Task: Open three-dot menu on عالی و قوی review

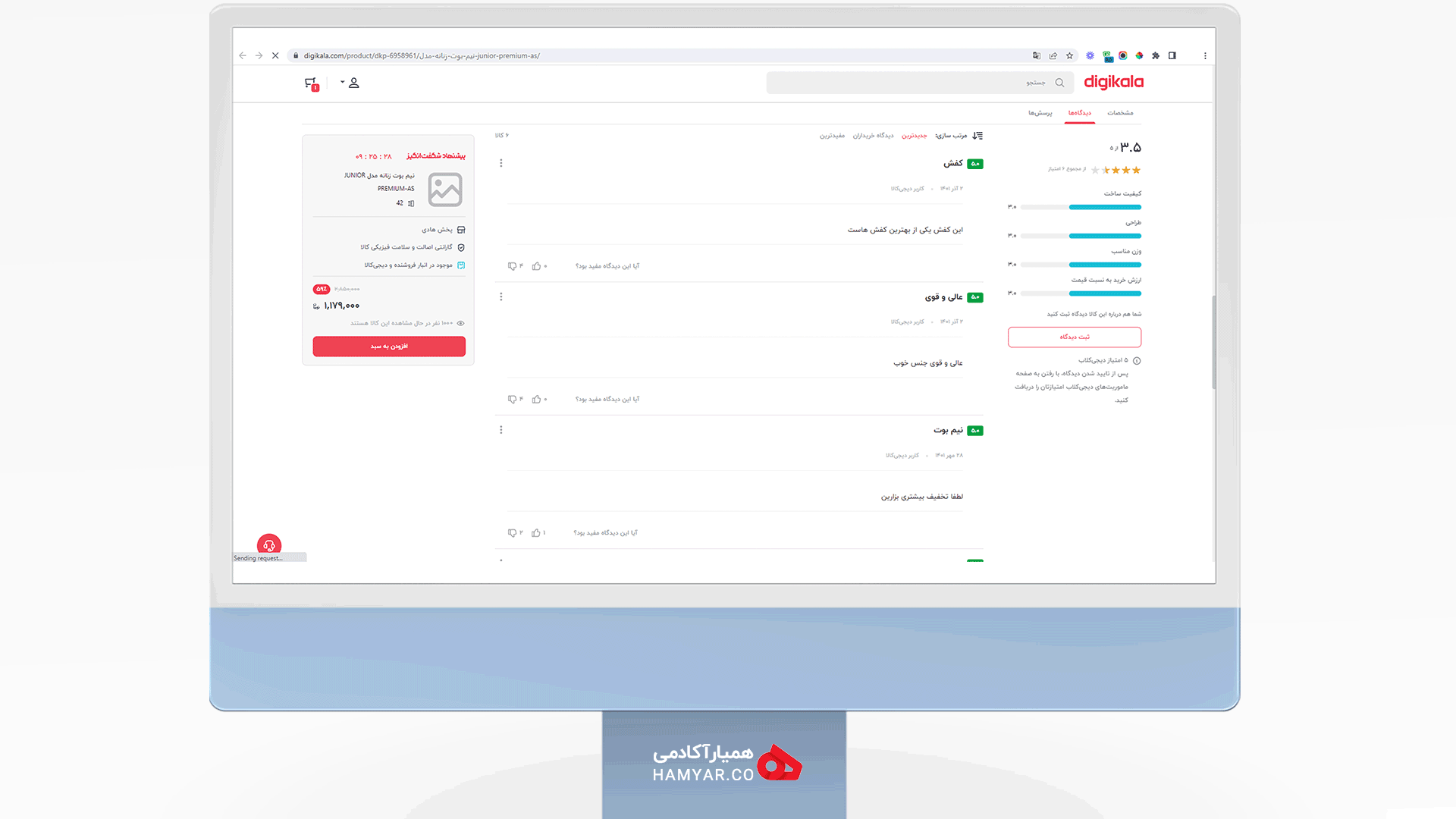Action: tap(501, 297)
